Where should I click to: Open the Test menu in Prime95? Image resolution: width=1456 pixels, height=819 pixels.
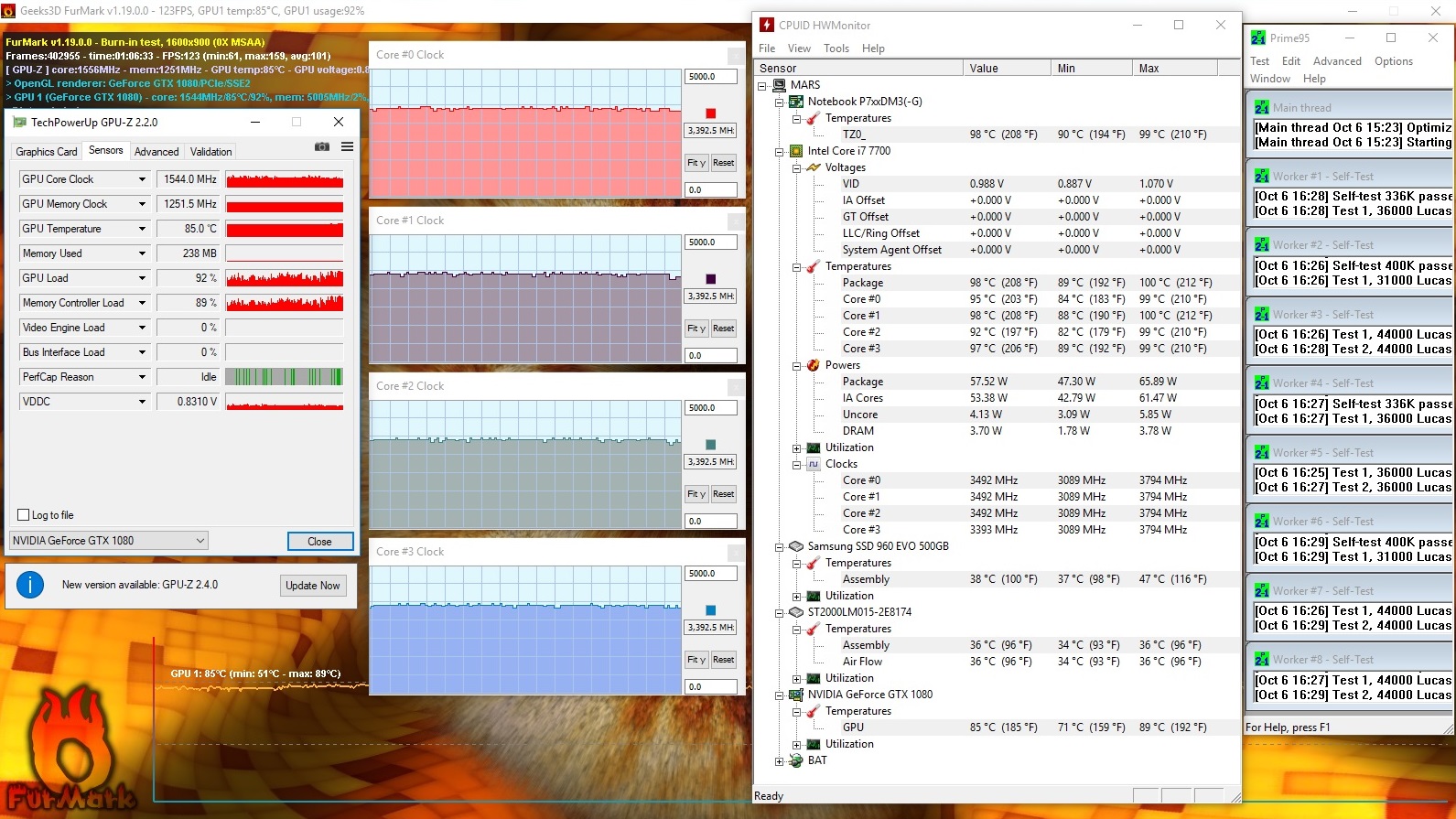pos(1259,61)
